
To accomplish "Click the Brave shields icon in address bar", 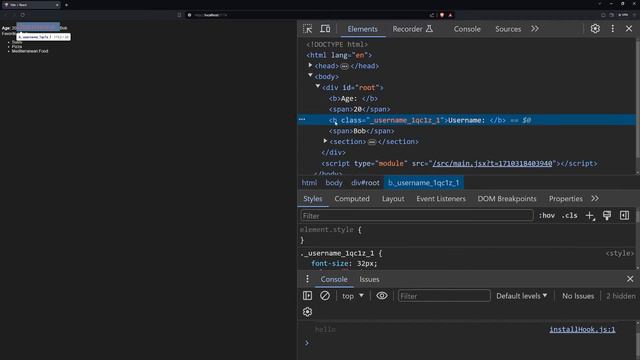I will point(442,15).
